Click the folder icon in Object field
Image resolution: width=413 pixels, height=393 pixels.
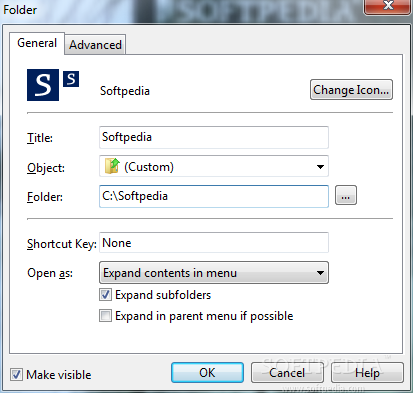point(112,166)
